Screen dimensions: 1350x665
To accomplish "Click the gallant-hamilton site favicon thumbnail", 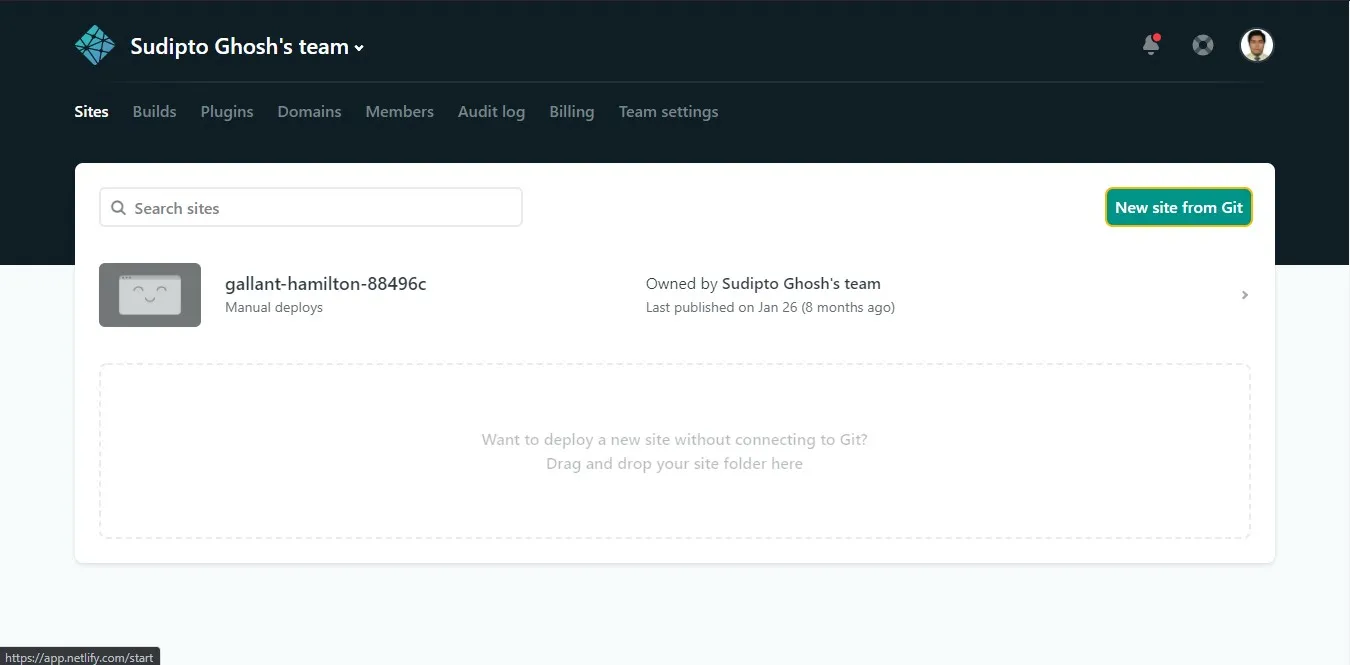I will click(x=150, y=295).
